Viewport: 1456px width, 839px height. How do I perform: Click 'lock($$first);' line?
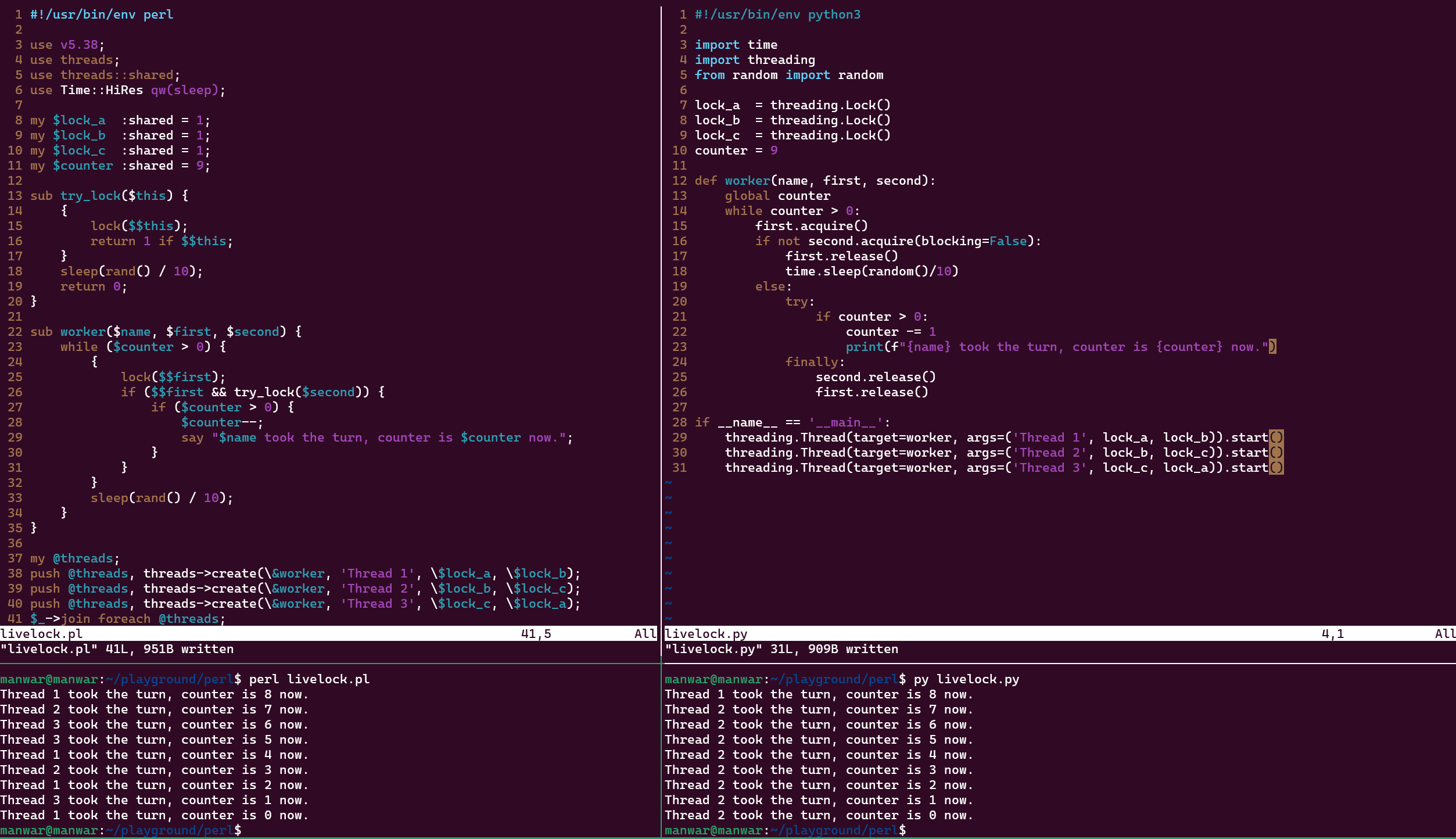tap(173, 377)
